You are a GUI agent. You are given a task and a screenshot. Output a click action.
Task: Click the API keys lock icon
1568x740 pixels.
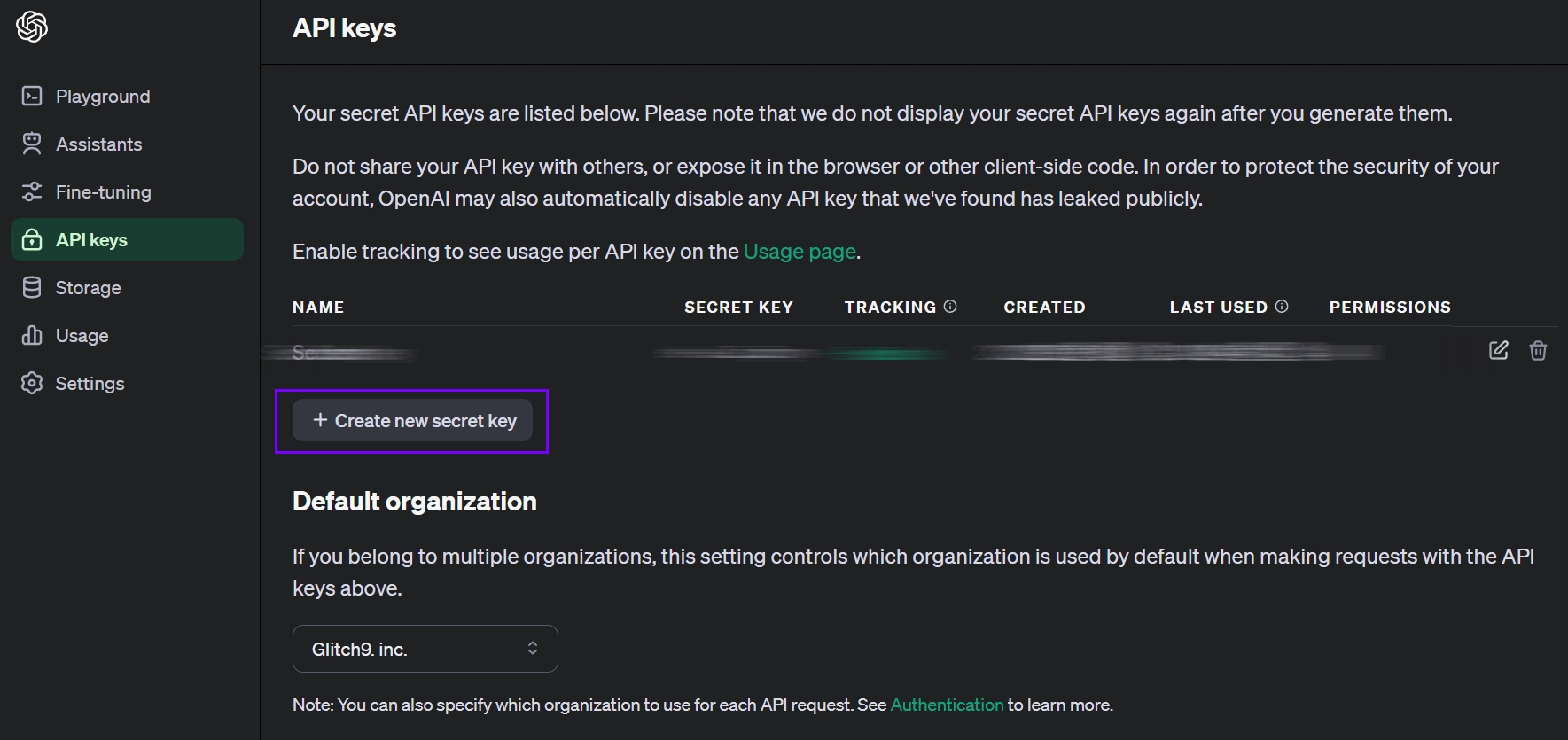[32, 239]
